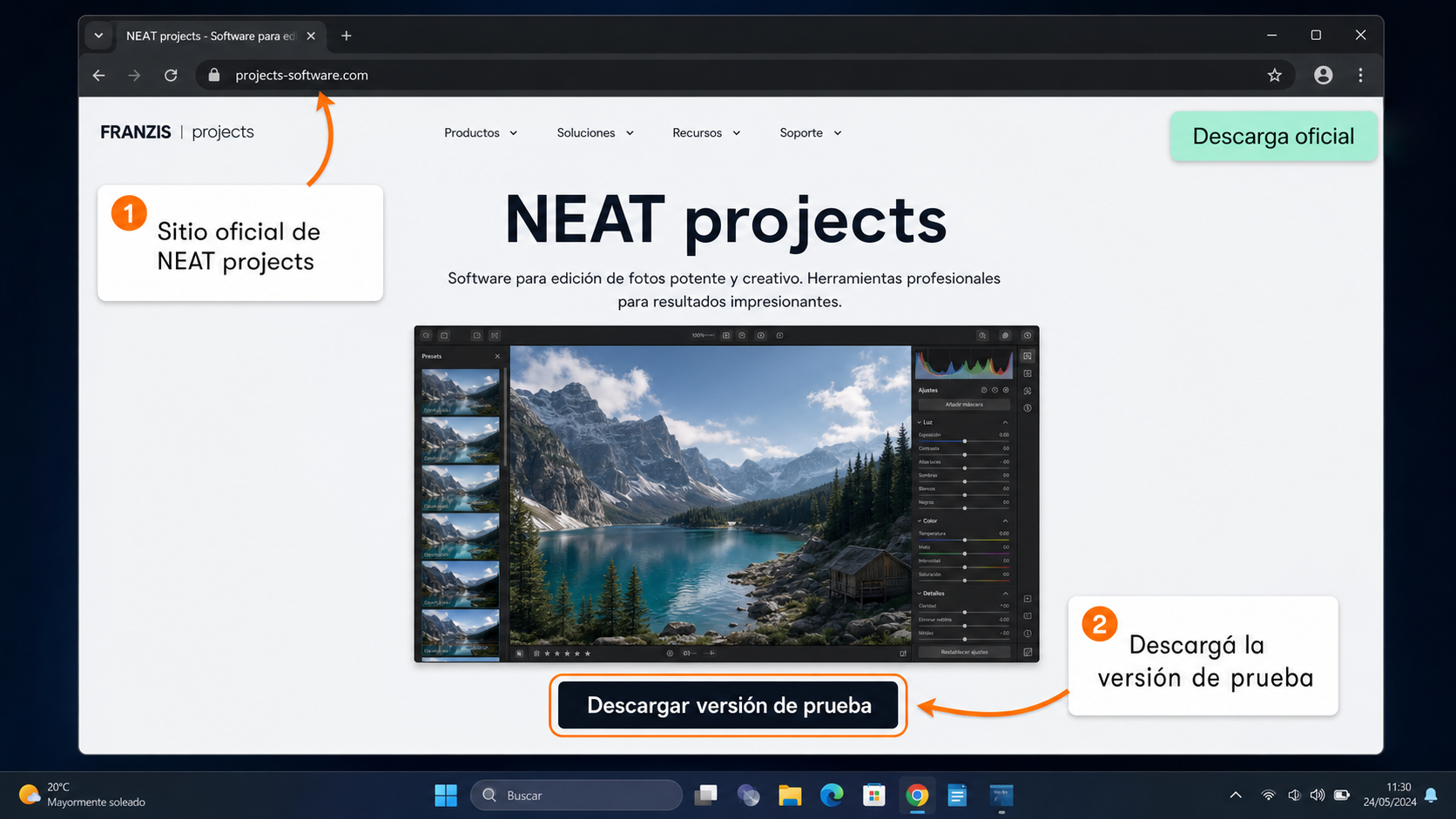Viewport: 1456px width, 819px height.
Task: Collapse the Color section in preview
Action: click(1005, 520)
